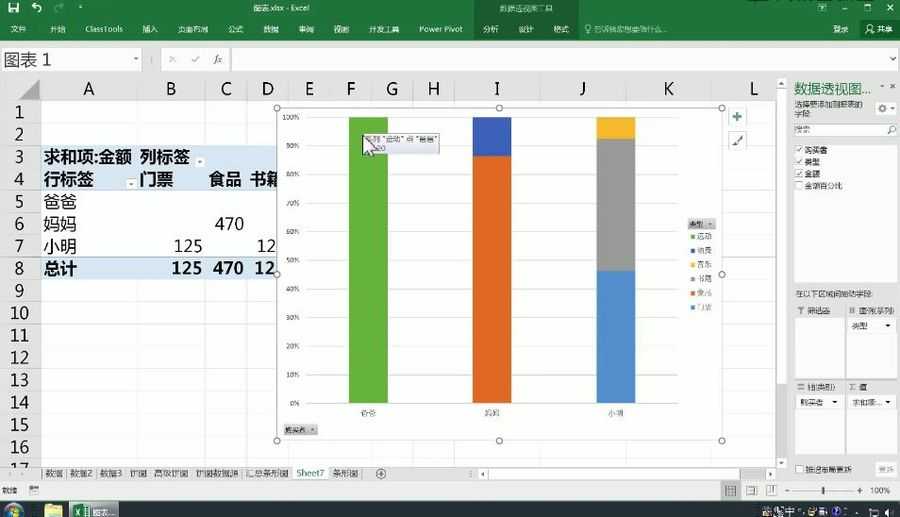Switch to the 高级饼图 sheet tab
Image resolution: width=900 pixels, height=517 pixels.
[x=171, y=473]
